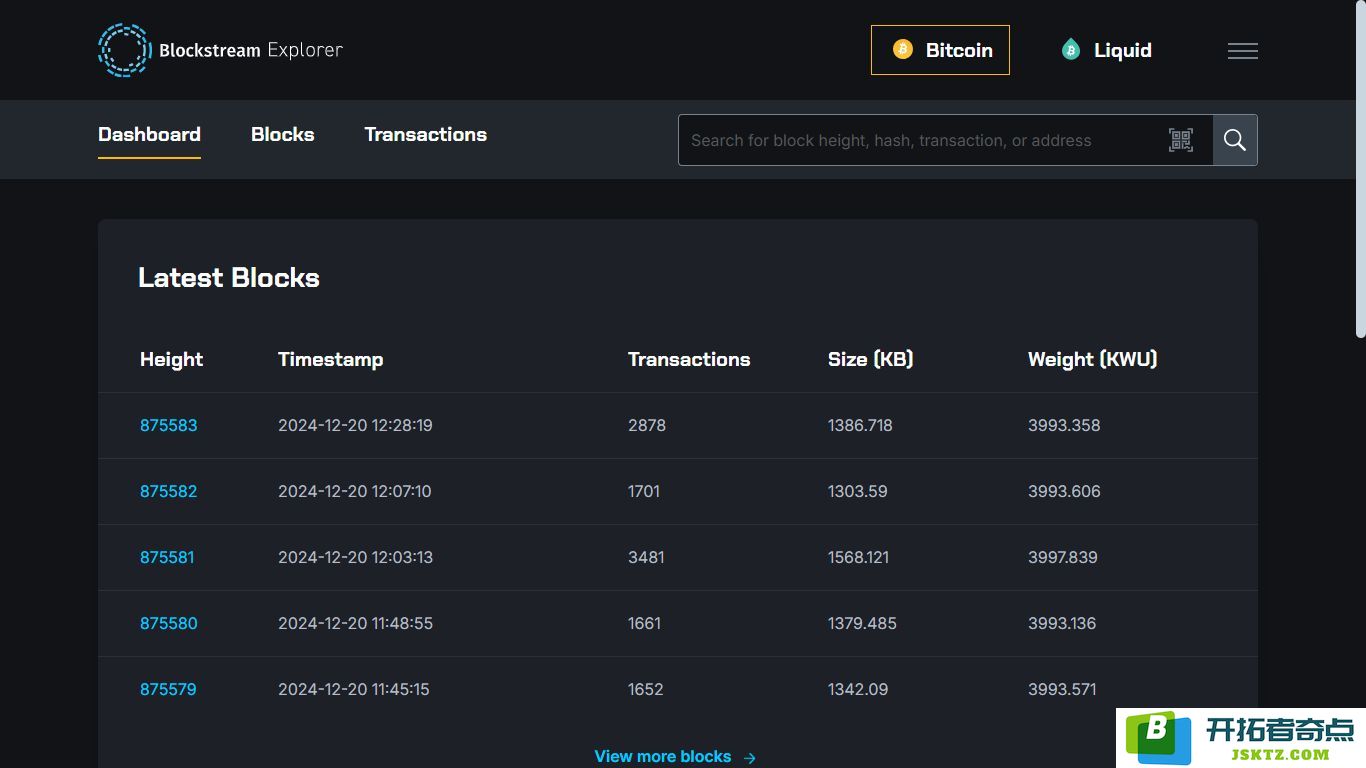
Task: Click transaction count 1661
Action: tap(644, 623)
